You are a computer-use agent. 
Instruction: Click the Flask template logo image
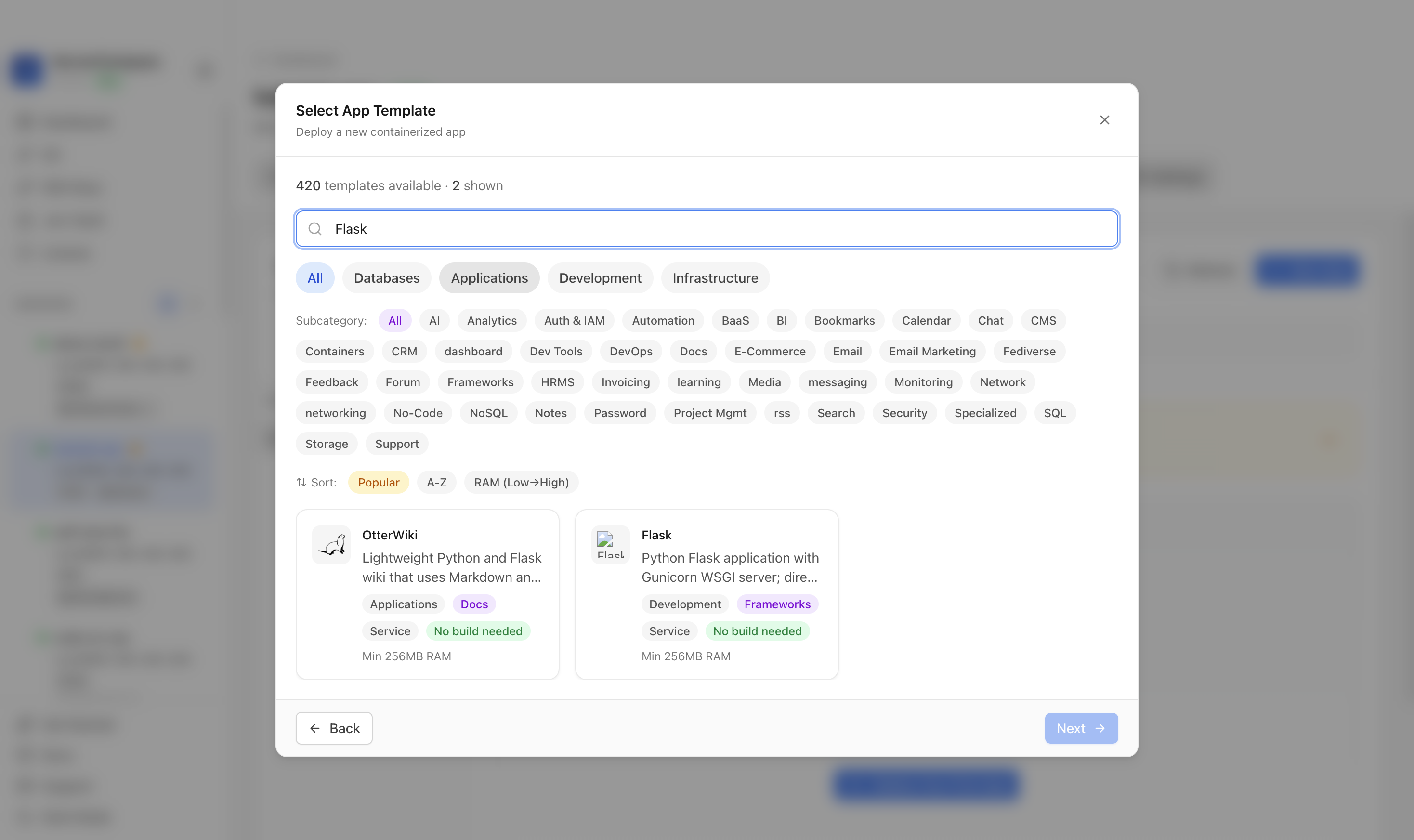click(x=611, y=545)
